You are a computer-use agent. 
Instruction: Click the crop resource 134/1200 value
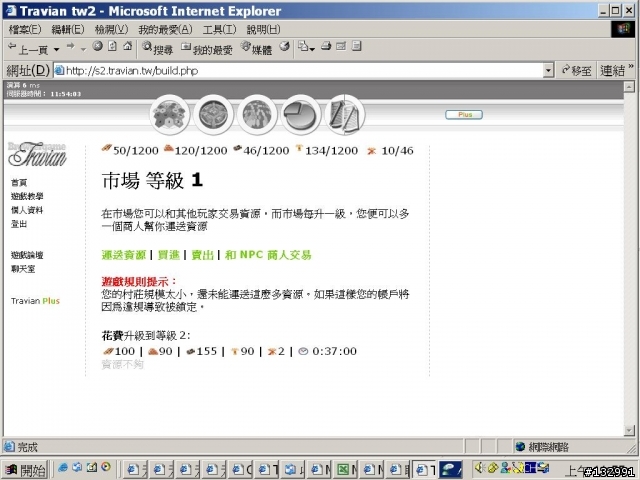[x=331, y=151]
